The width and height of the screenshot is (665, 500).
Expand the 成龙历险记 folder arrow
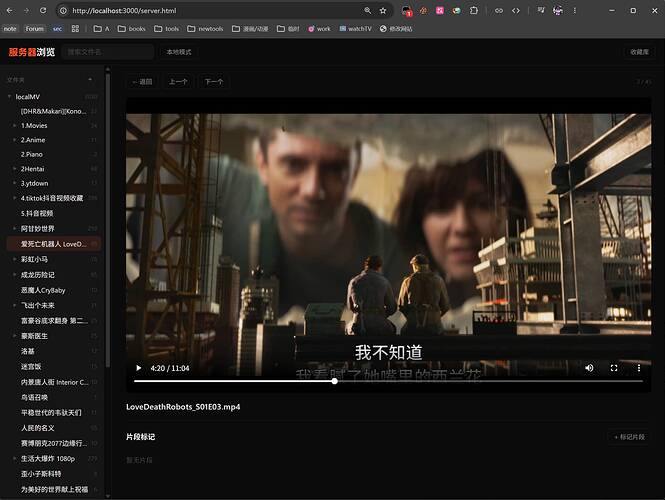(14, 275)
